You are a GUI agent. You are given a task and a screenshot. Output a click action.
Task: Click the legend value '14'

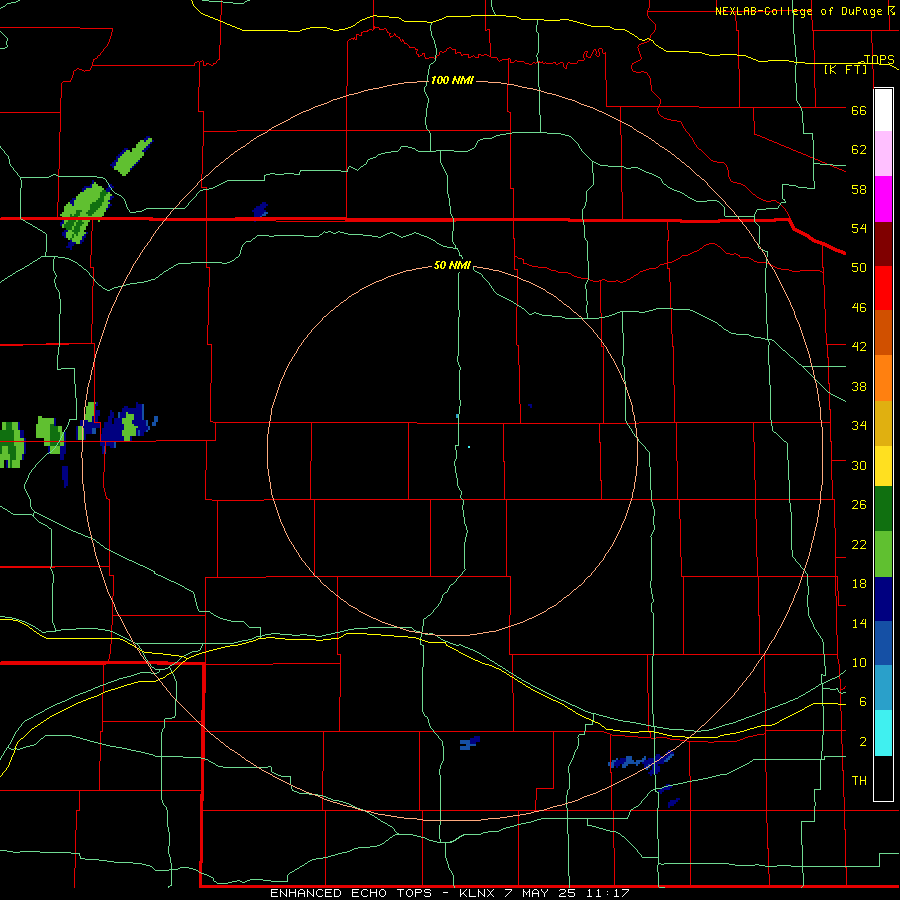[859, 623]
